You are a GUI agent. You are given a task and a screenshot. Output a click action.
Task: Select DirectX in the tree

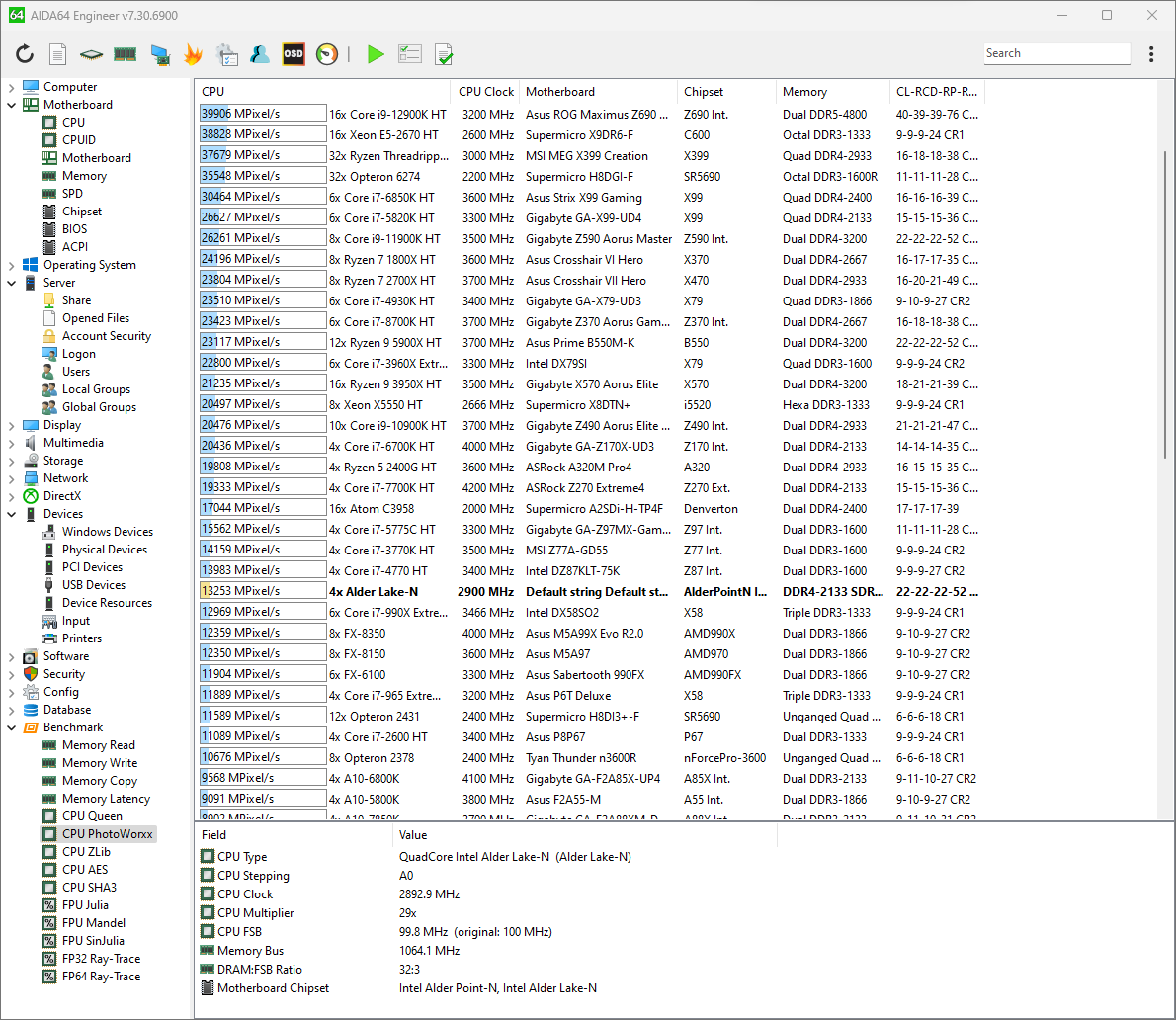62,496
